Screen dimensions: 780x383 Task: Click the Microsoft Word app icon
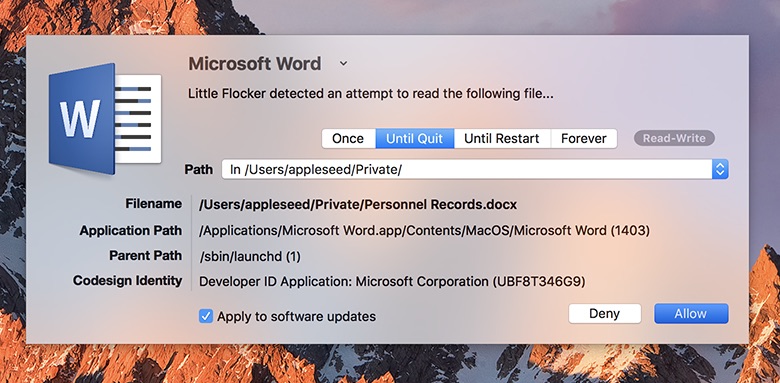coord(105,118)
